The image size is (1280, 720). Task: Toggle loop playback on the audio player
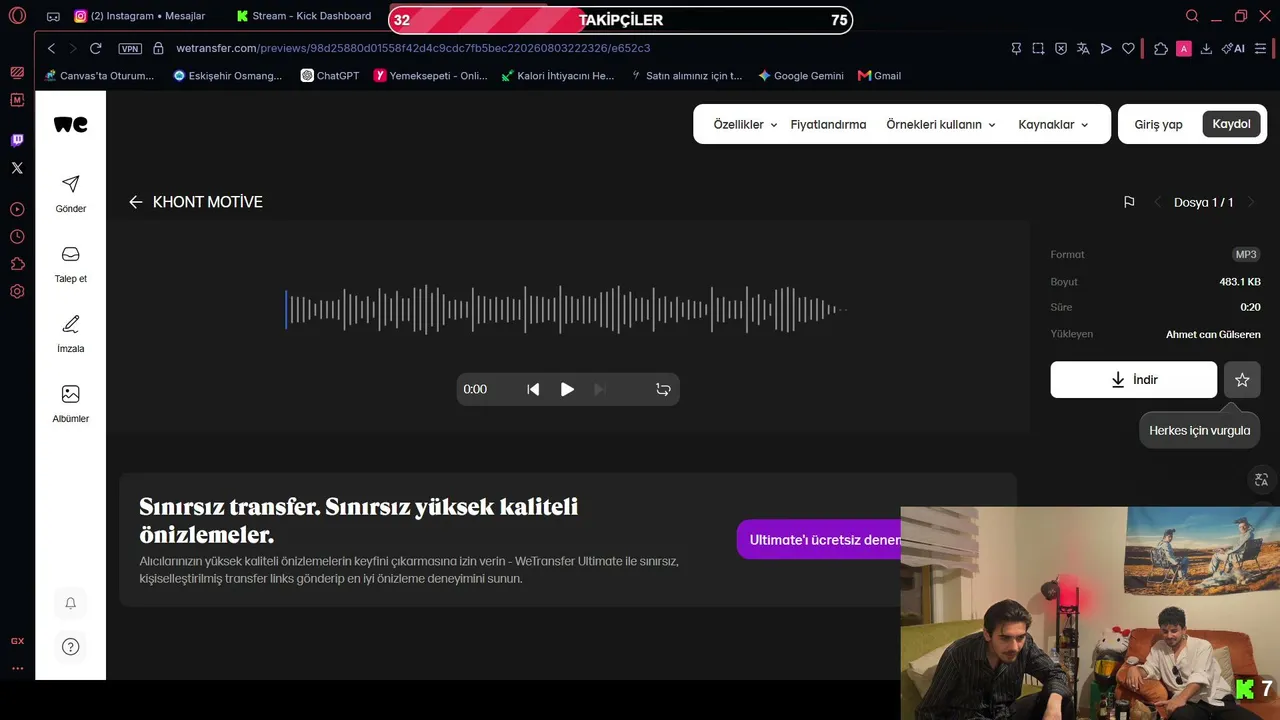(x=663, y=389)
